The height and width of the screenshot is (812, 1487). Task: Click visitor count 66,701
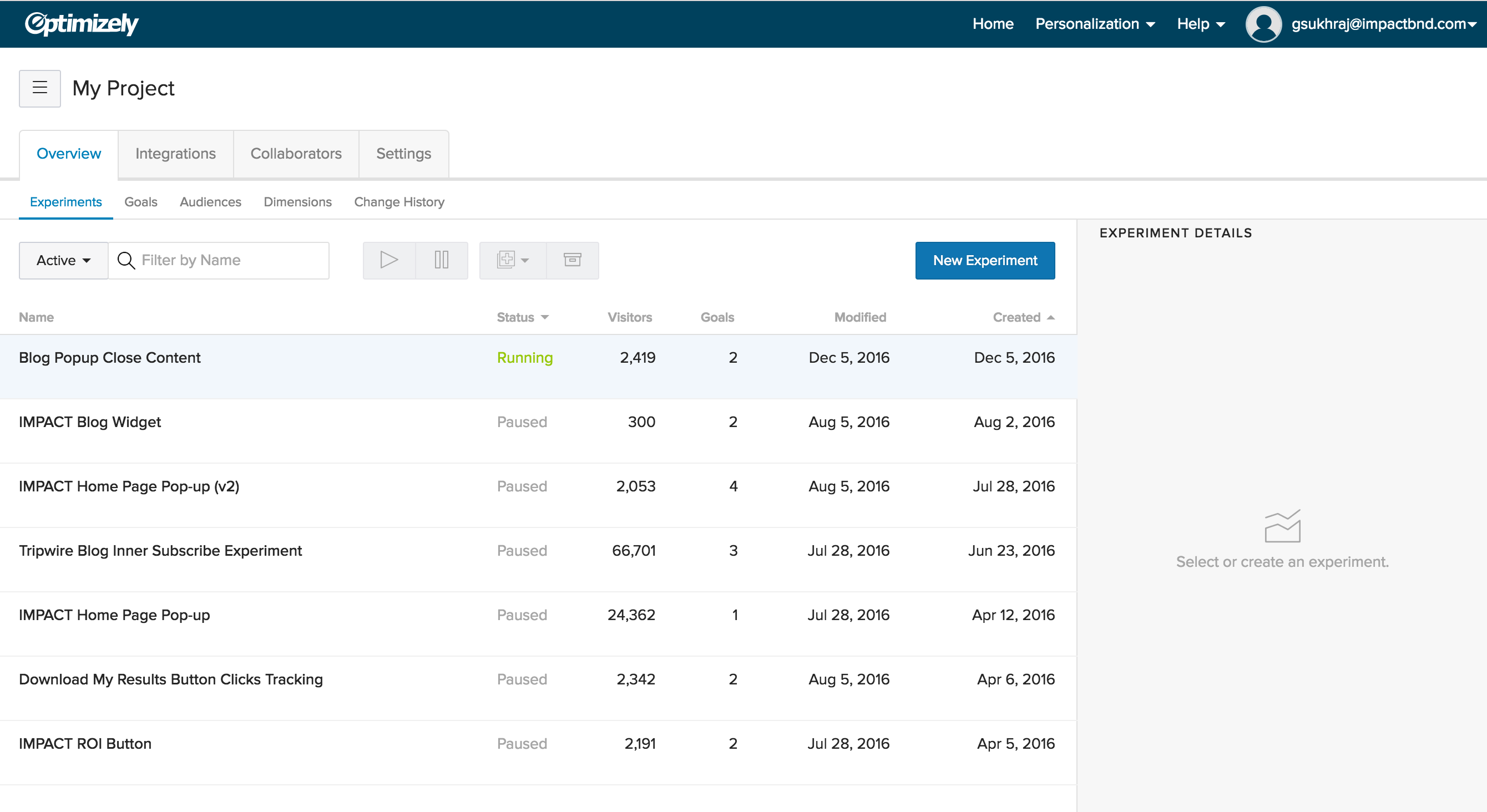(x=633, y=551)
